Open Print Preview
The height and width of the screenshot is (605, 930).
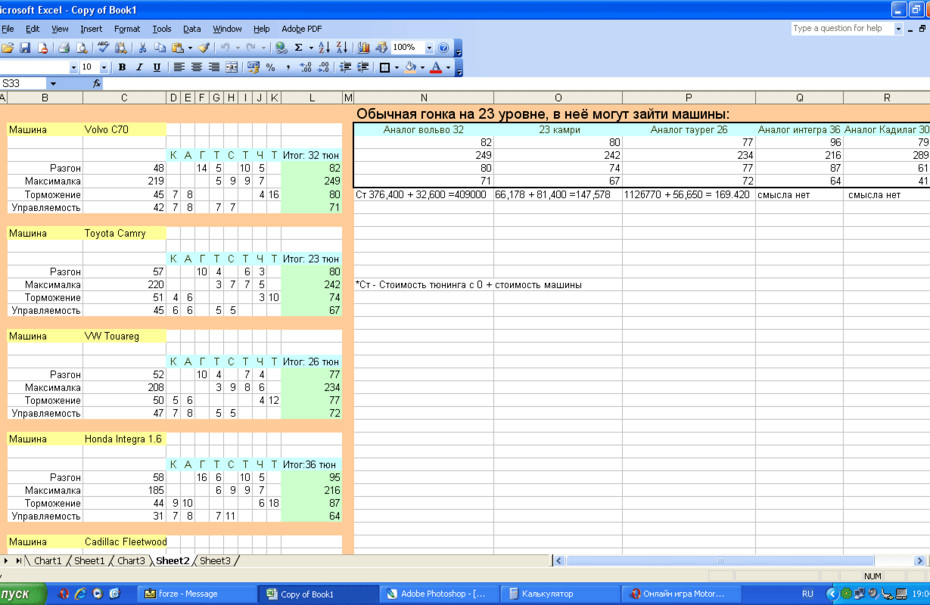(x=81, y=48)
